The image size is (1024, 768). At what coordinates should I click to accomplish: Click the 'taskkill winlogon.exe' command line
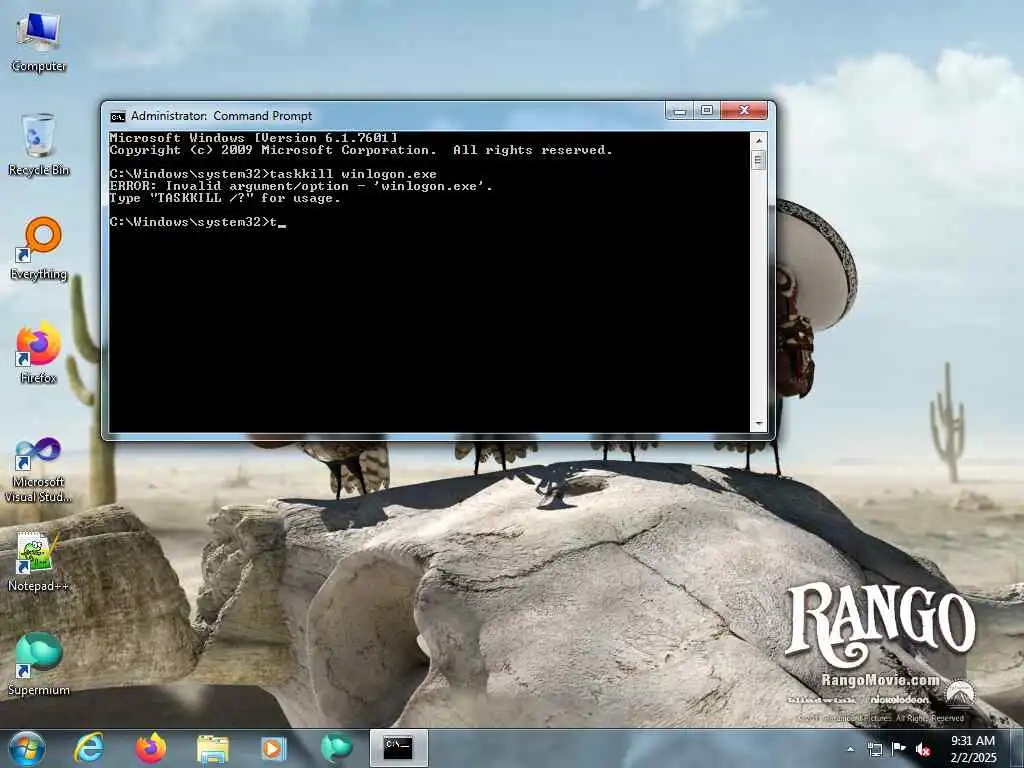click(x=273, y=174)
